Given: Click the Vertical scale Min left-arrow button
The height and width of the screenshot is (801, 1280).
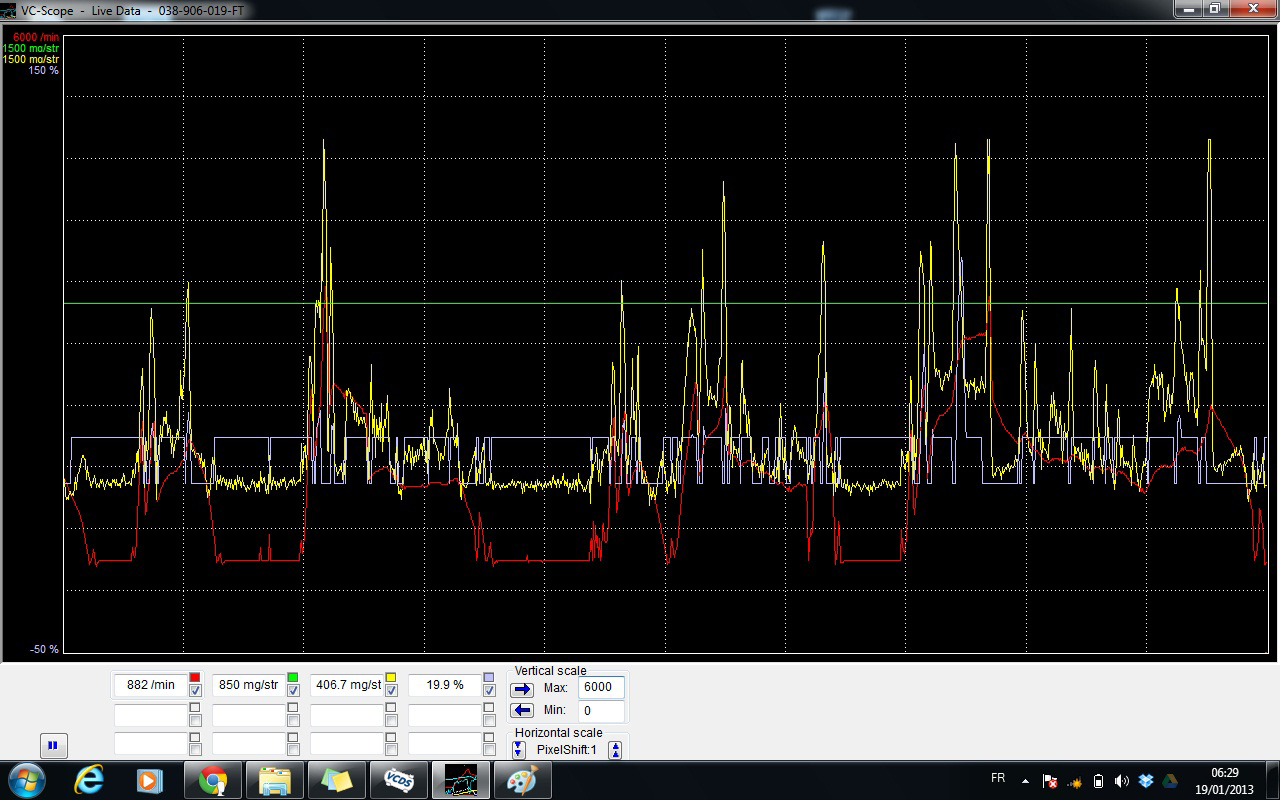Looking at the screenshot, I should tap(522, 711).
